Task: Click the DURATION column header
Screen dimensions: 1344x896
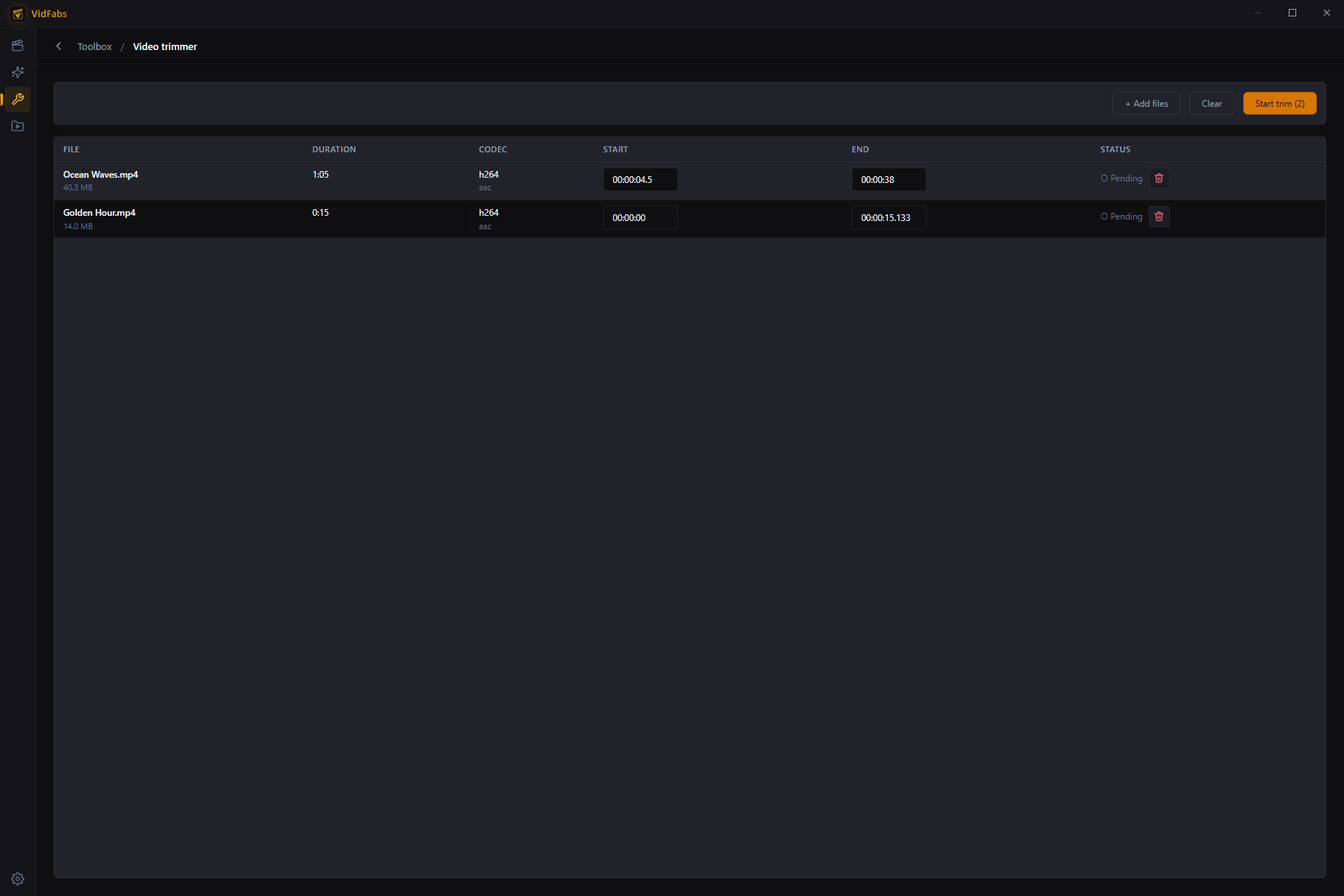Action: pyautogui.click(x=334, y=149)
